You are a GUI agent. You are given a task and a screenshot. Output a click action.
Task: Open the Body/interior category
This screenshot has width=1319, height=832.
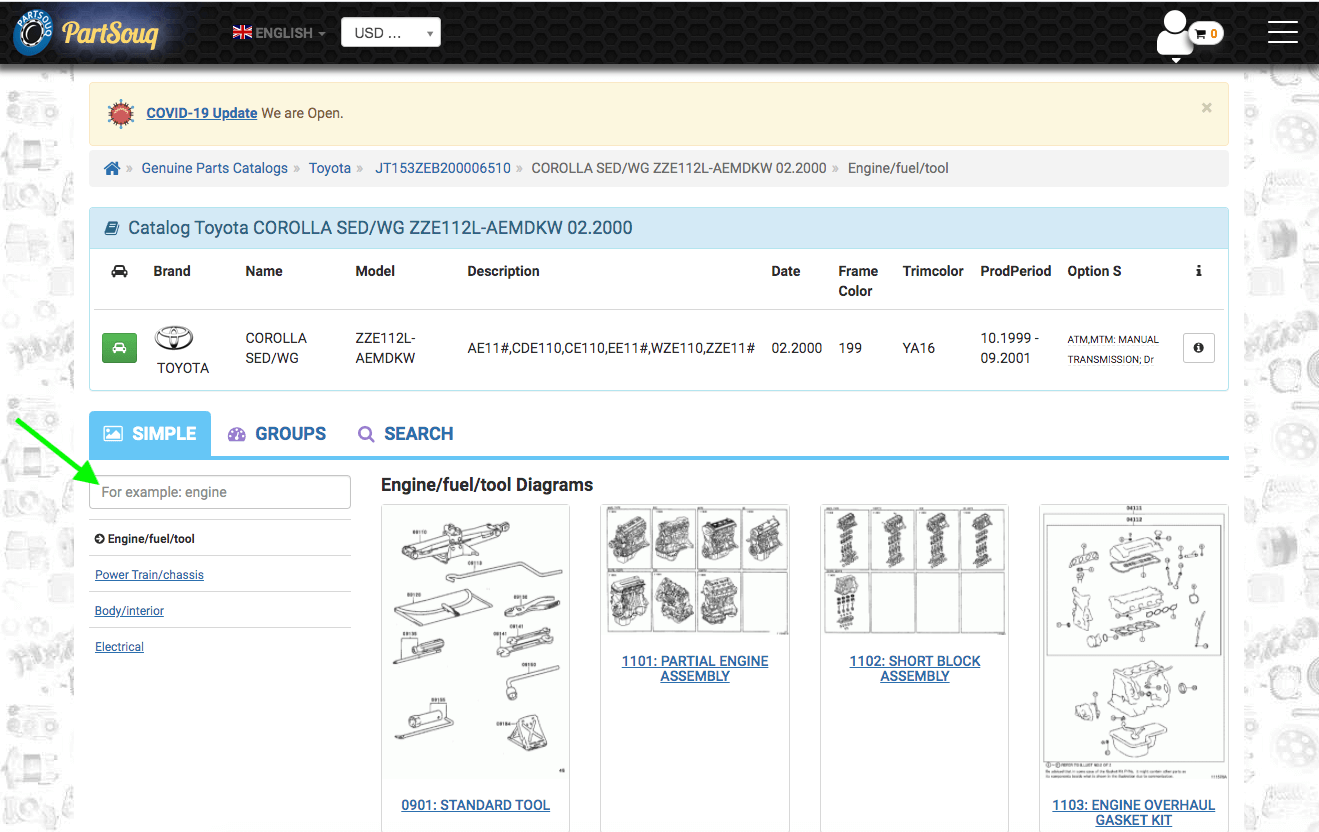[x=129, y=611]
